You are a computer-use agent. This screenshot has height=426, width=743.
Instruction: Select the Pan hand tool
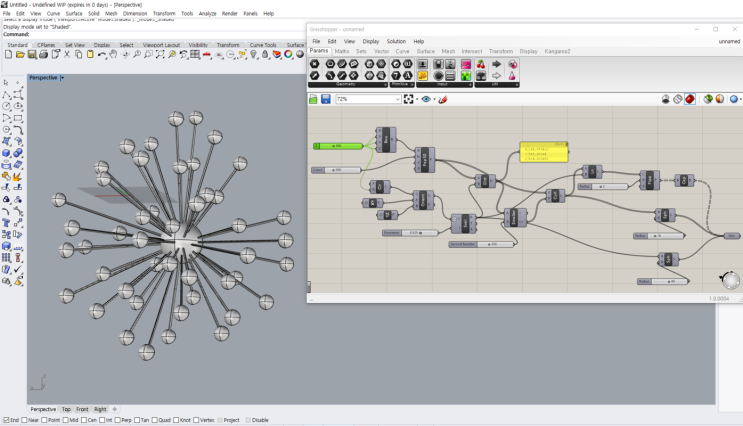pyautogui.click(x=113, y=54)
